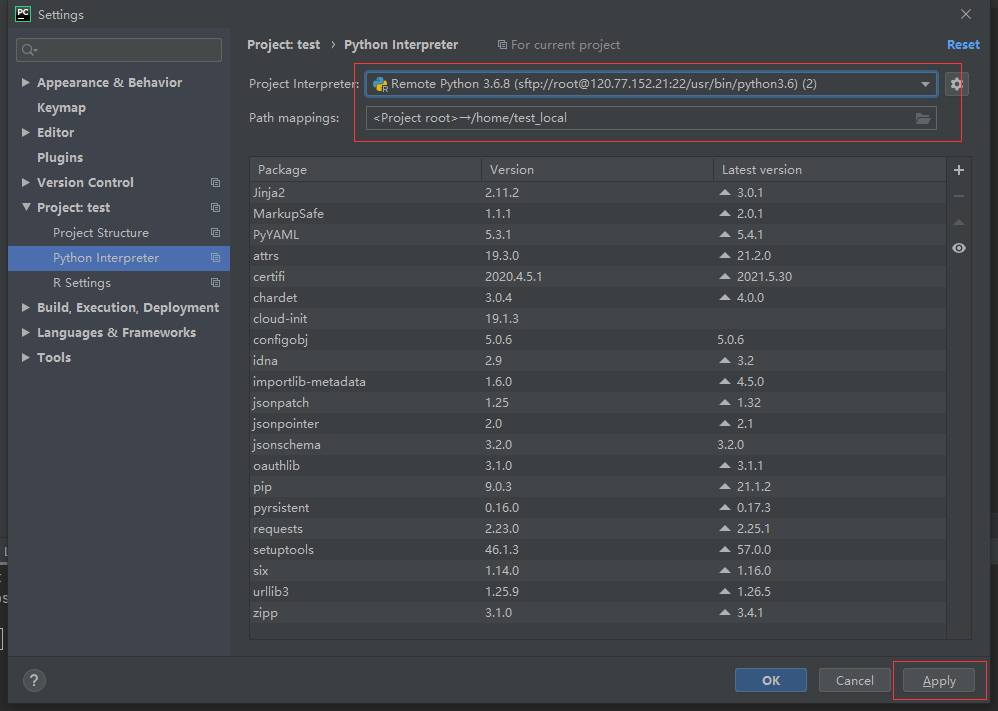Click the copy icon beside Project Structure
This screenshot has width=998, height=711.
click(215, 233)
